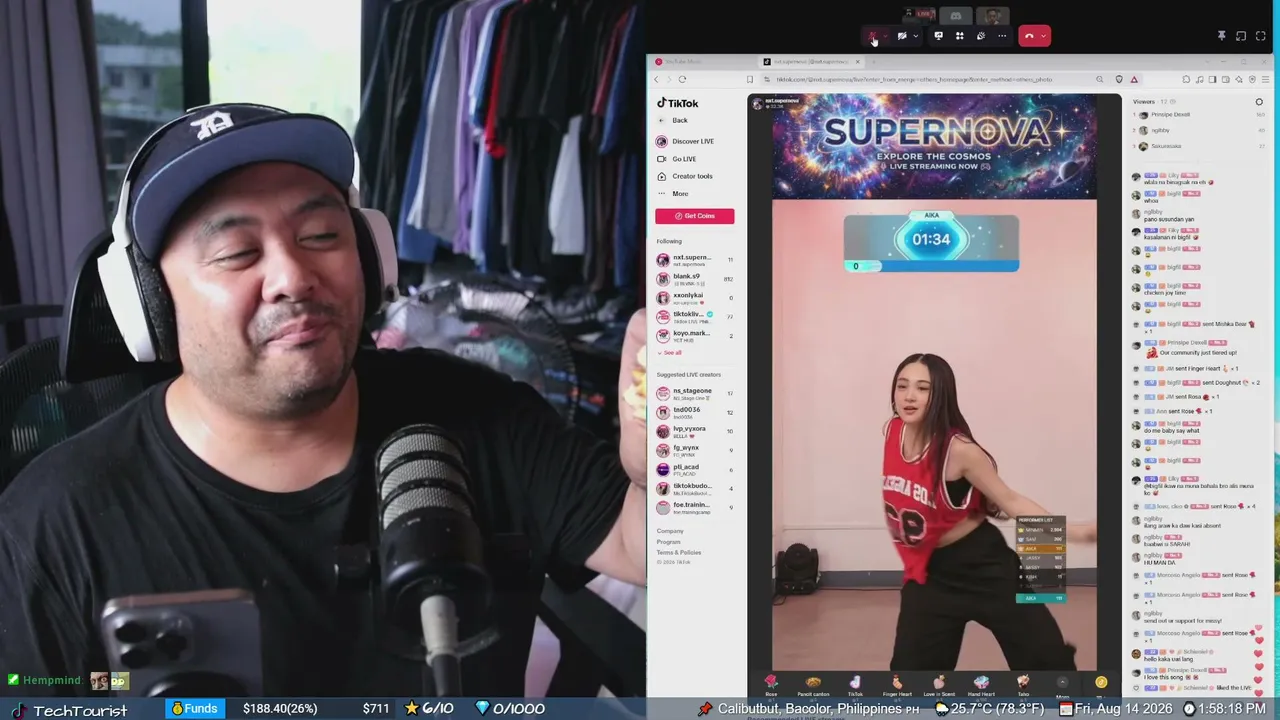
Task: Open xxonlykai in Following list
Action: tap(694, 297)
